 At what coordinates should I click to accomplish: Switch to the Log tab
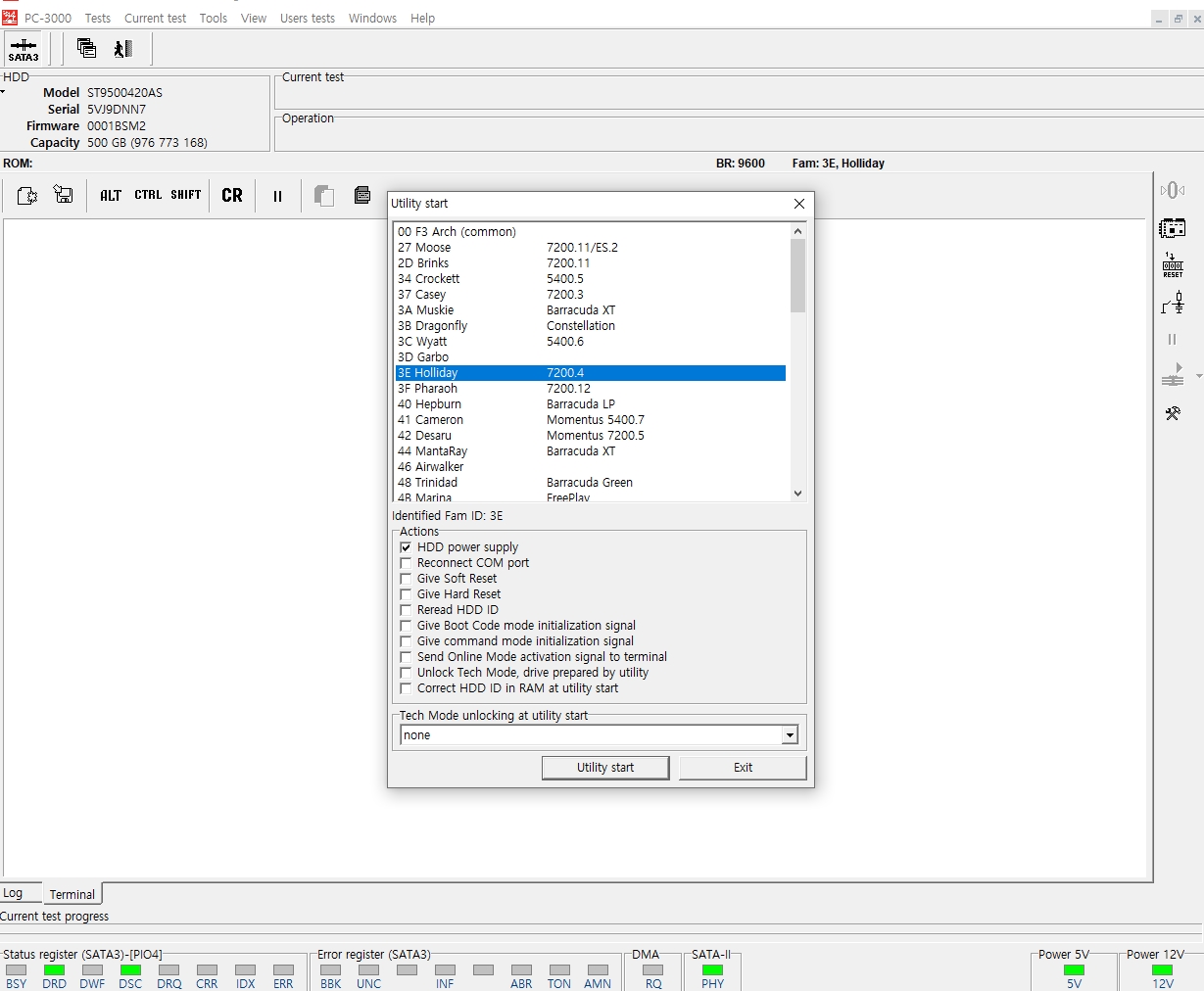click(13, 893)
